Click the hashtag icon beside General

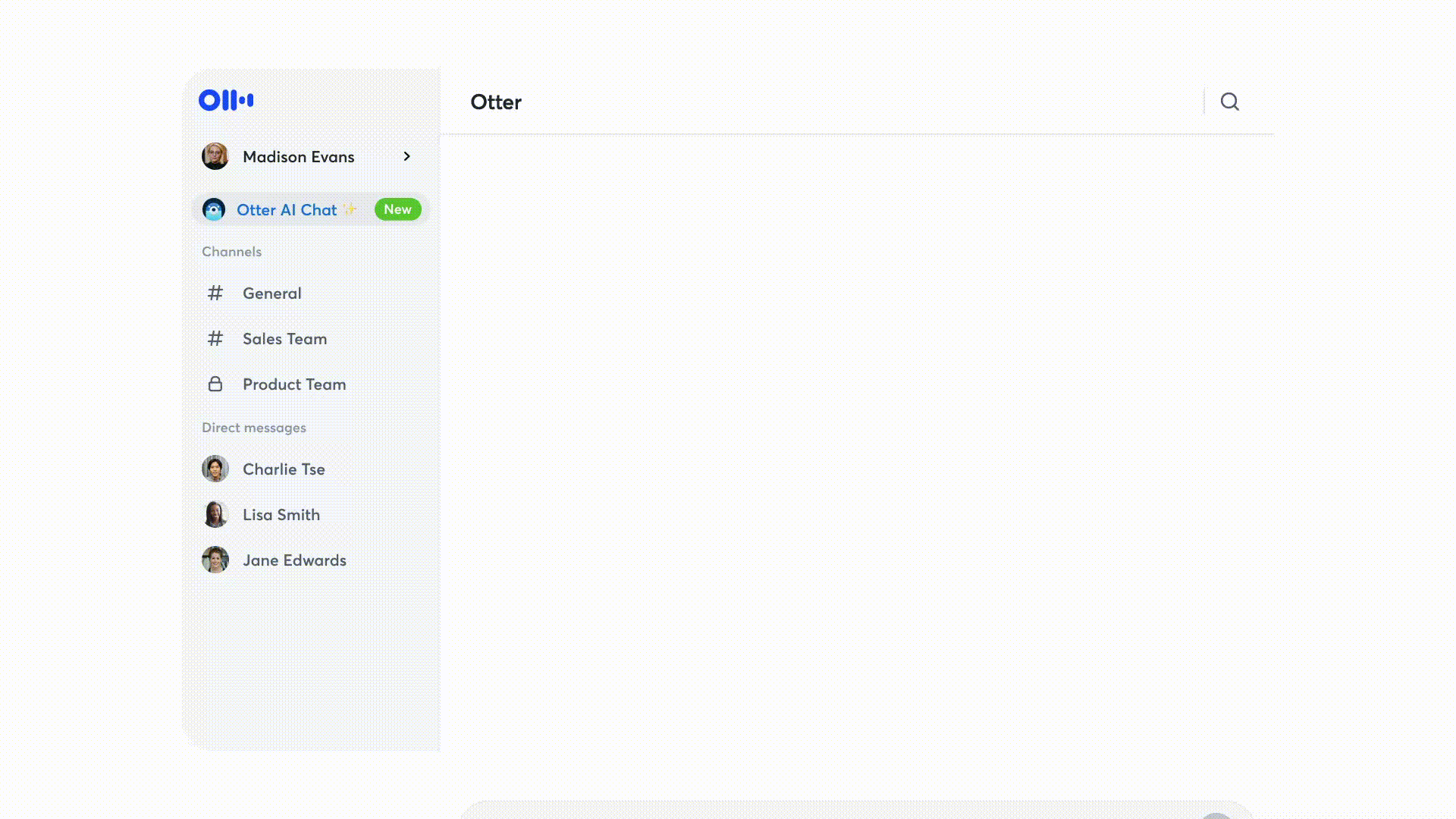[x=215, y=293]
